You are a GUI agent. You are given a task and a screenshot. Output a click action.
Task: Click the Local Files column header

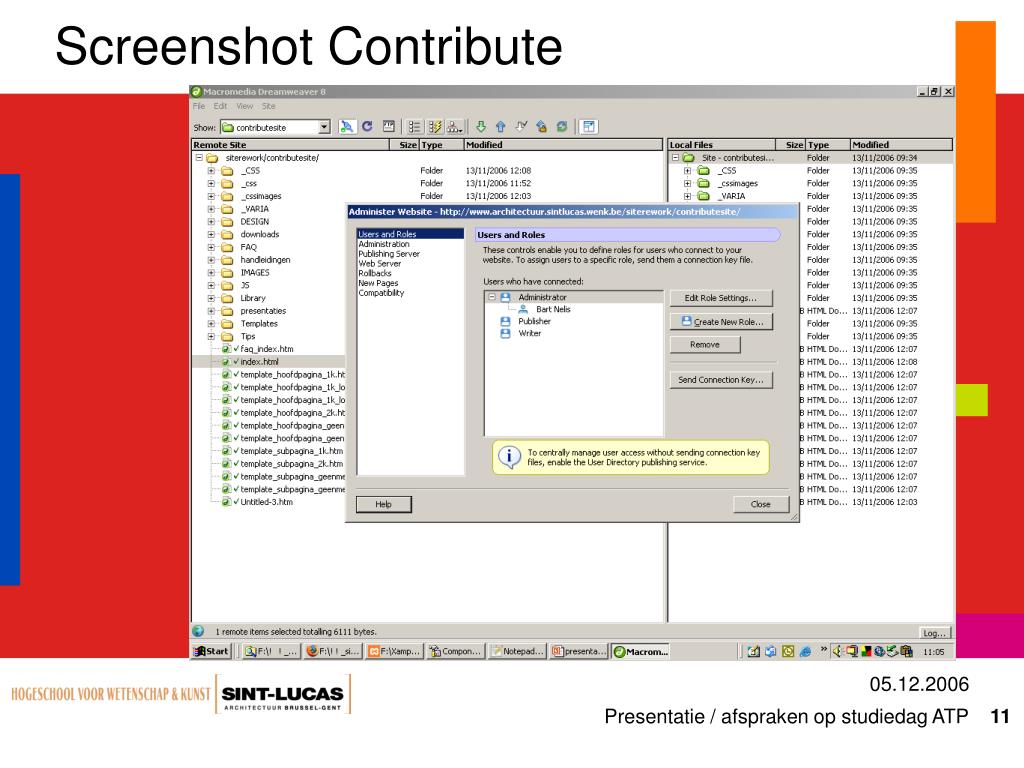coord(722,145)
